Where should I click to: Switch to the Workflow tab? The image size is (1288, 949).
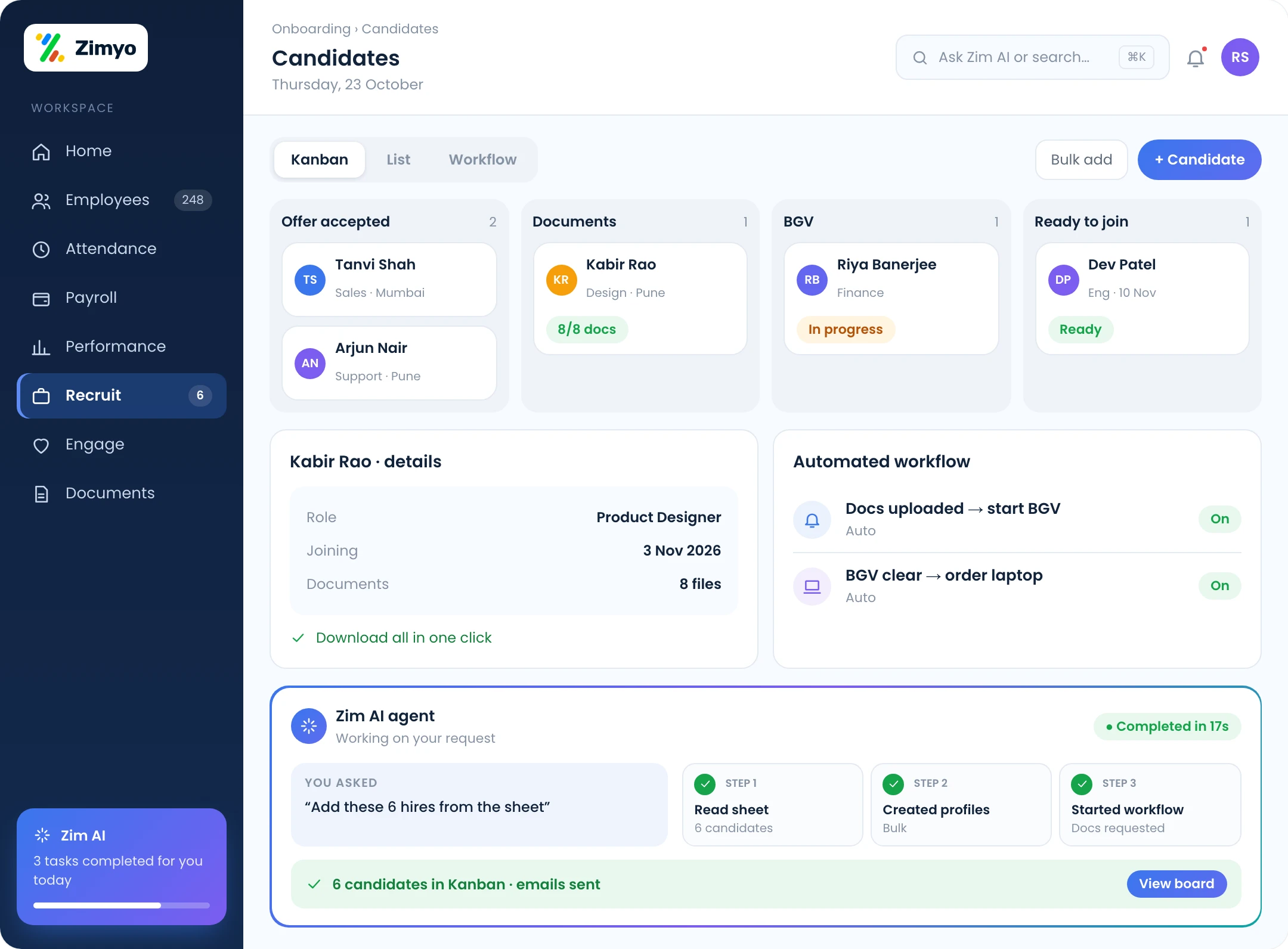click(483, 160)
